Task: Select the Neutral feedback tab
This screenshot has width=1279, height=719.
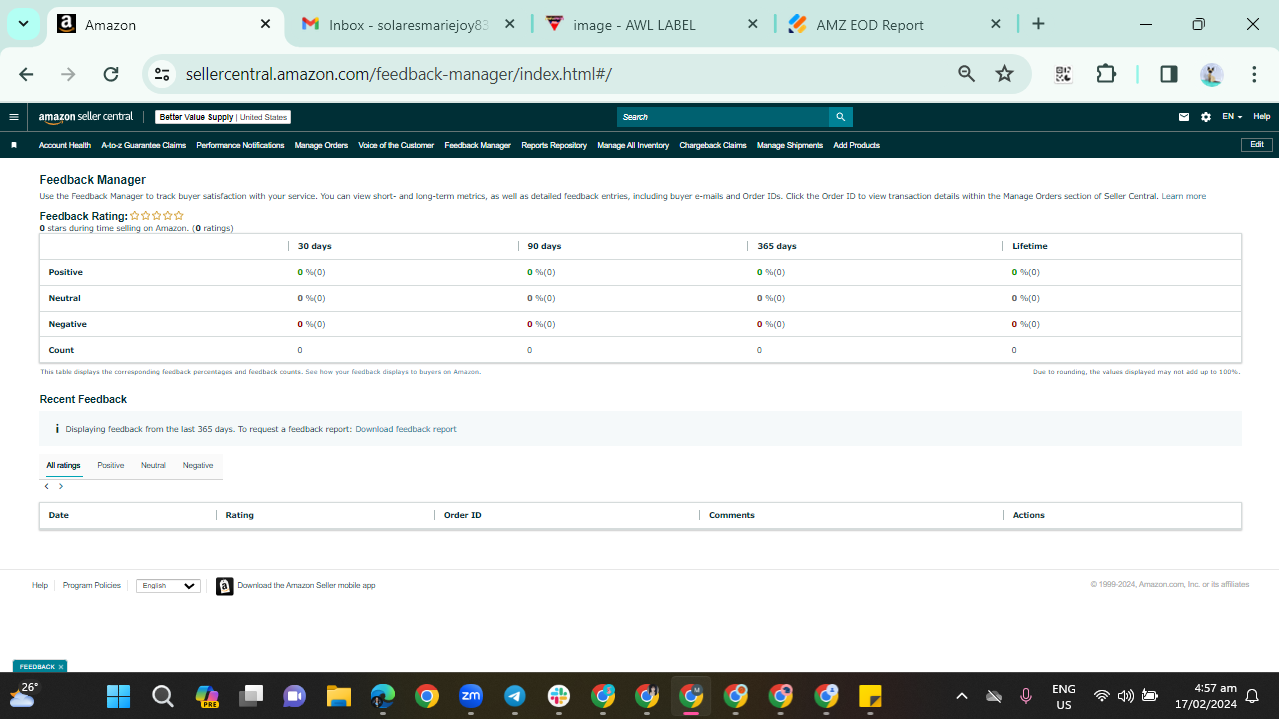Action: (153, 465)
